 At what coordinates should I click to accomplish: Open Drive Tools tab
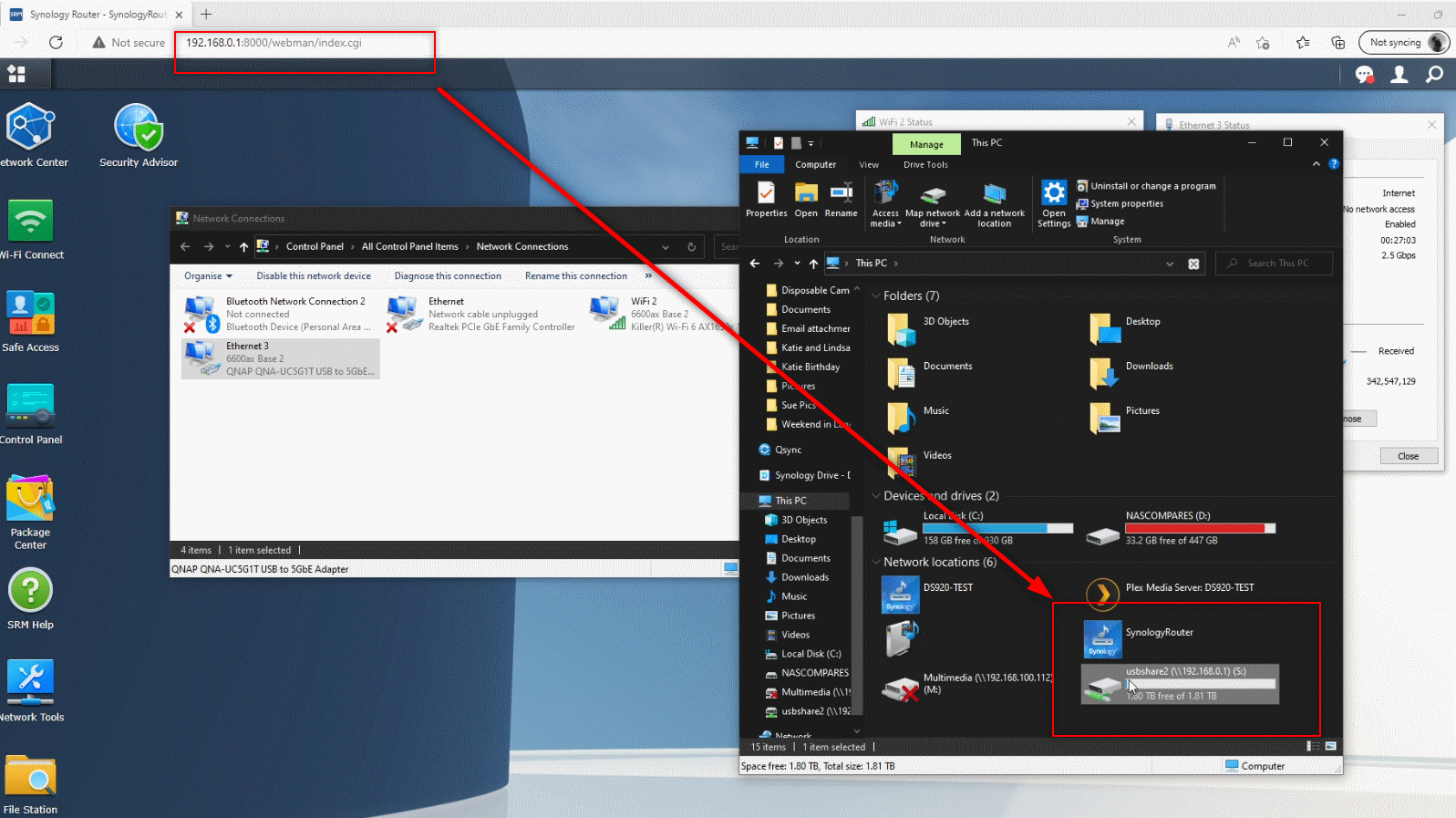click(x=925, y=165)
